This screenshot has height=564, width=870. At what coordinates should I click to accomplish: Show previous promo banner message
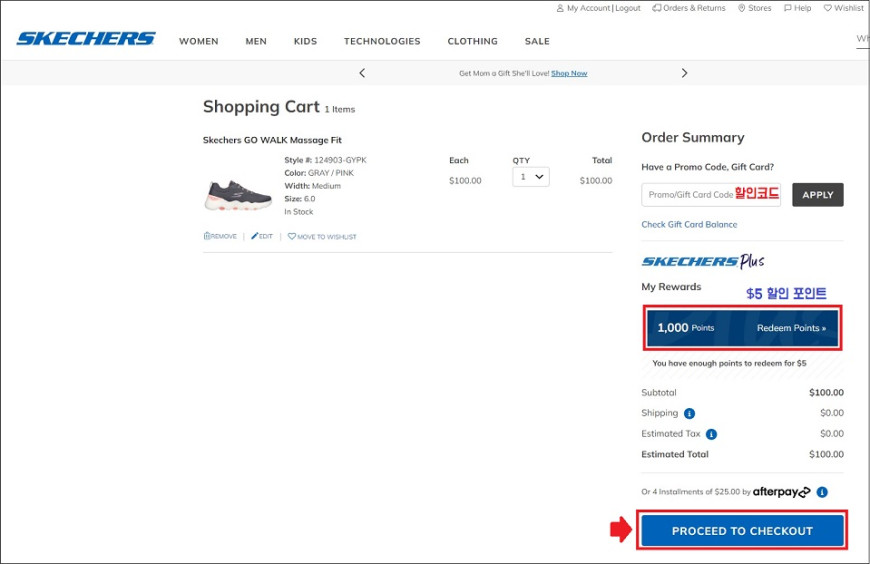tap(362, 73)
